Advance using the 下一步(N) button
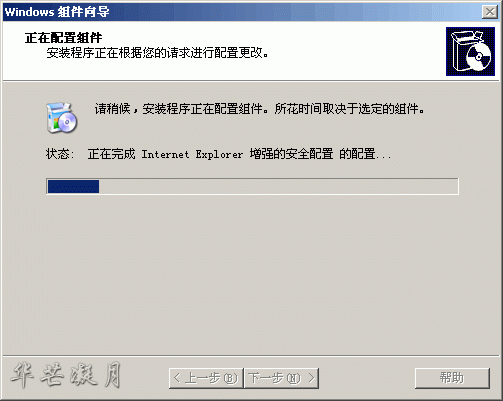 [x=281, y=378]
